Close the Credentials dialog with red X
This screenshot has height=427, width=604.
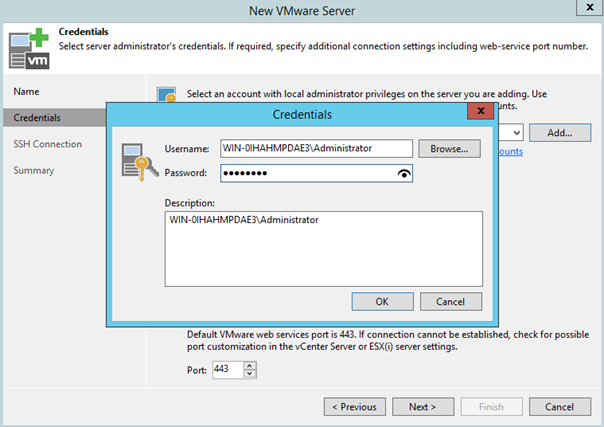click(x=480, y=111)
